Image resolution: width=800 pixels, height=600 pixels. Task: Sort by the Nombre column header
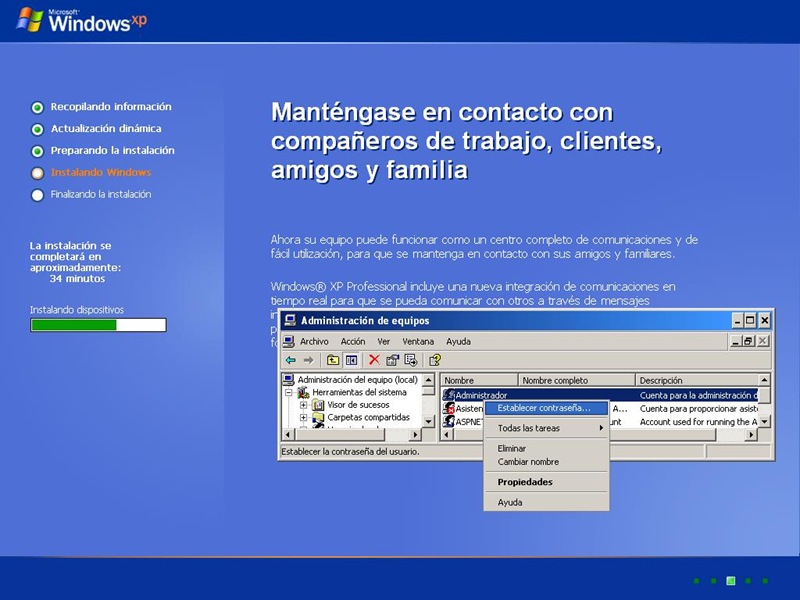pos(479,380)
